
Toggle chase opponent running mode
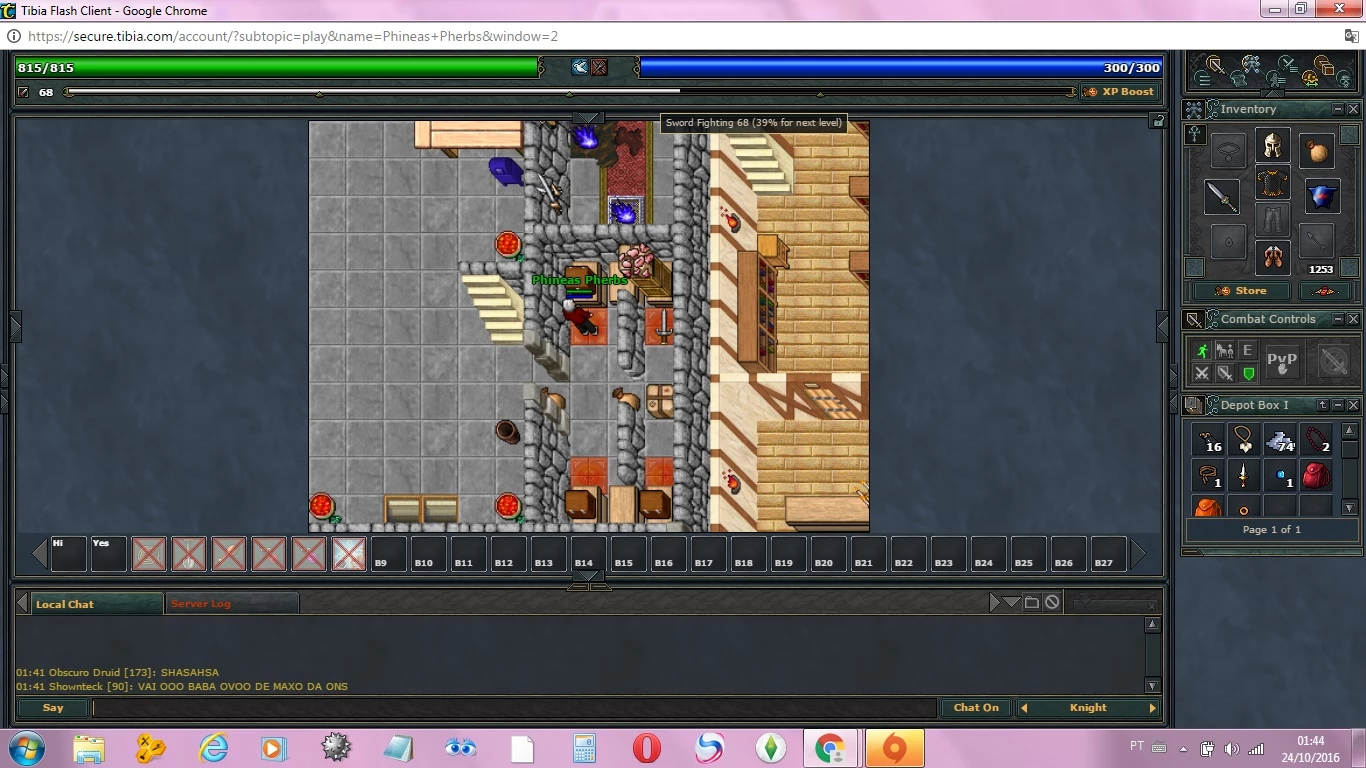pyautogui.click(x=1202, y=351)
